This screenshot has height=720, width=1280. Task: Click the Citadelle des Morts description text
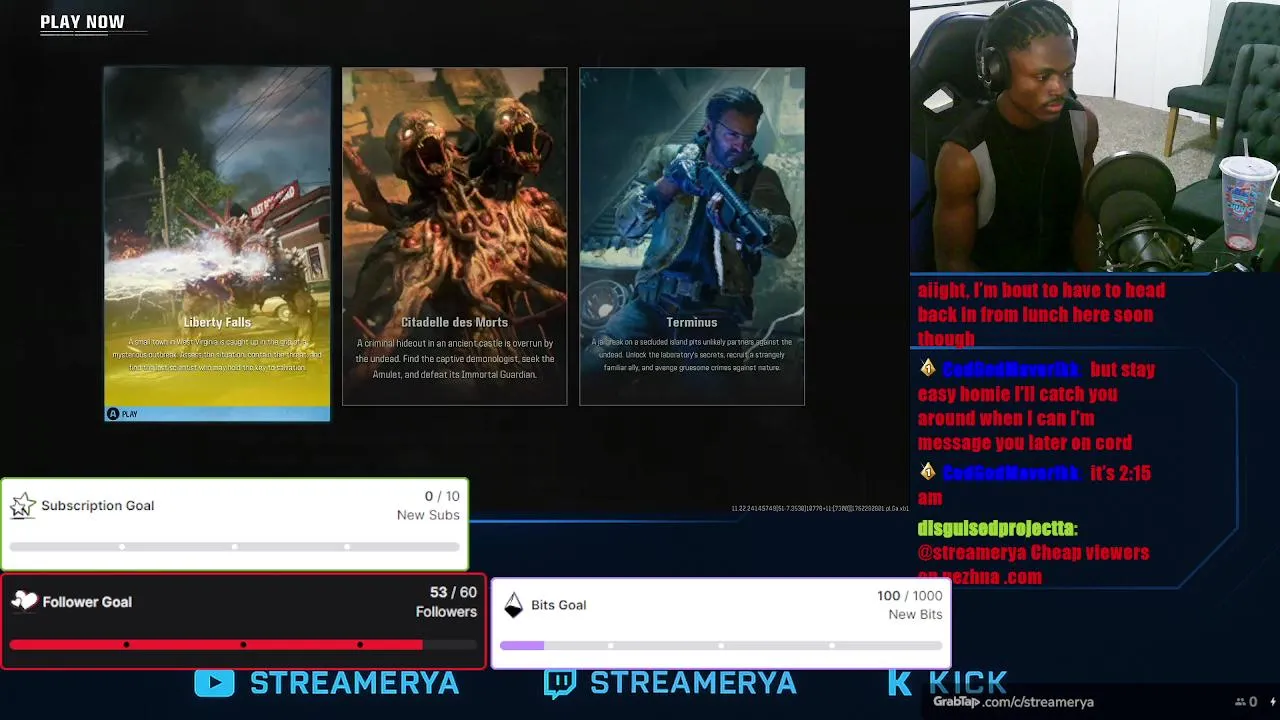pyautogui.click(x=455, y=359)
